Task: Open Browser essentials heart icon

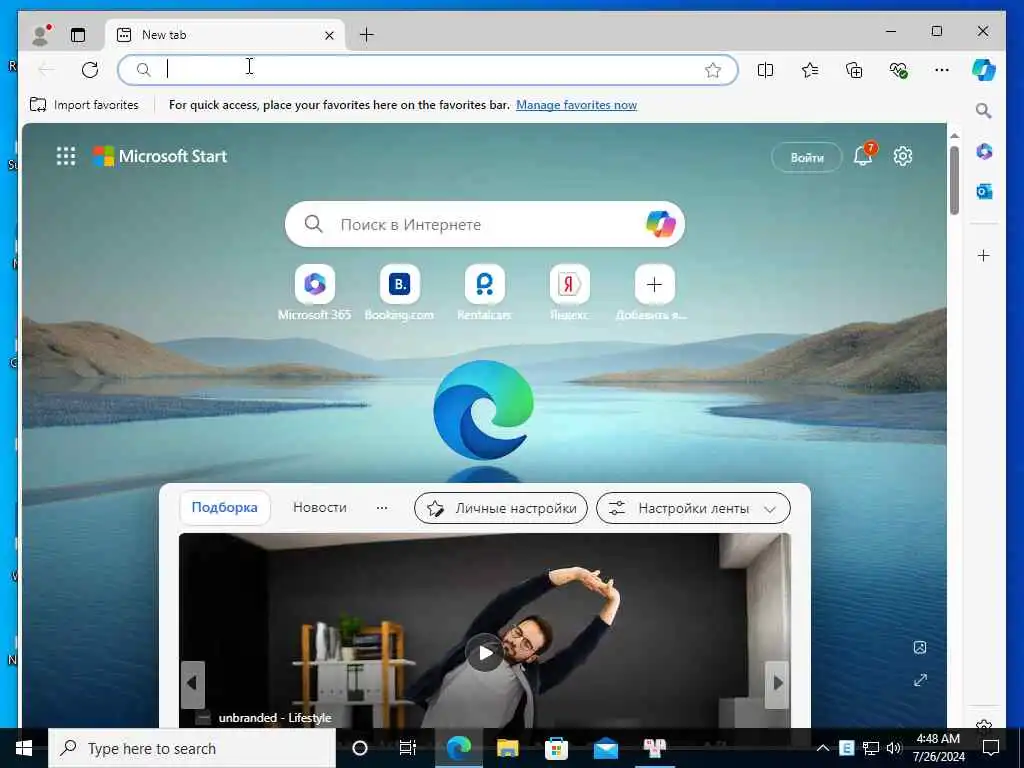Action: [x=898, y=70]
